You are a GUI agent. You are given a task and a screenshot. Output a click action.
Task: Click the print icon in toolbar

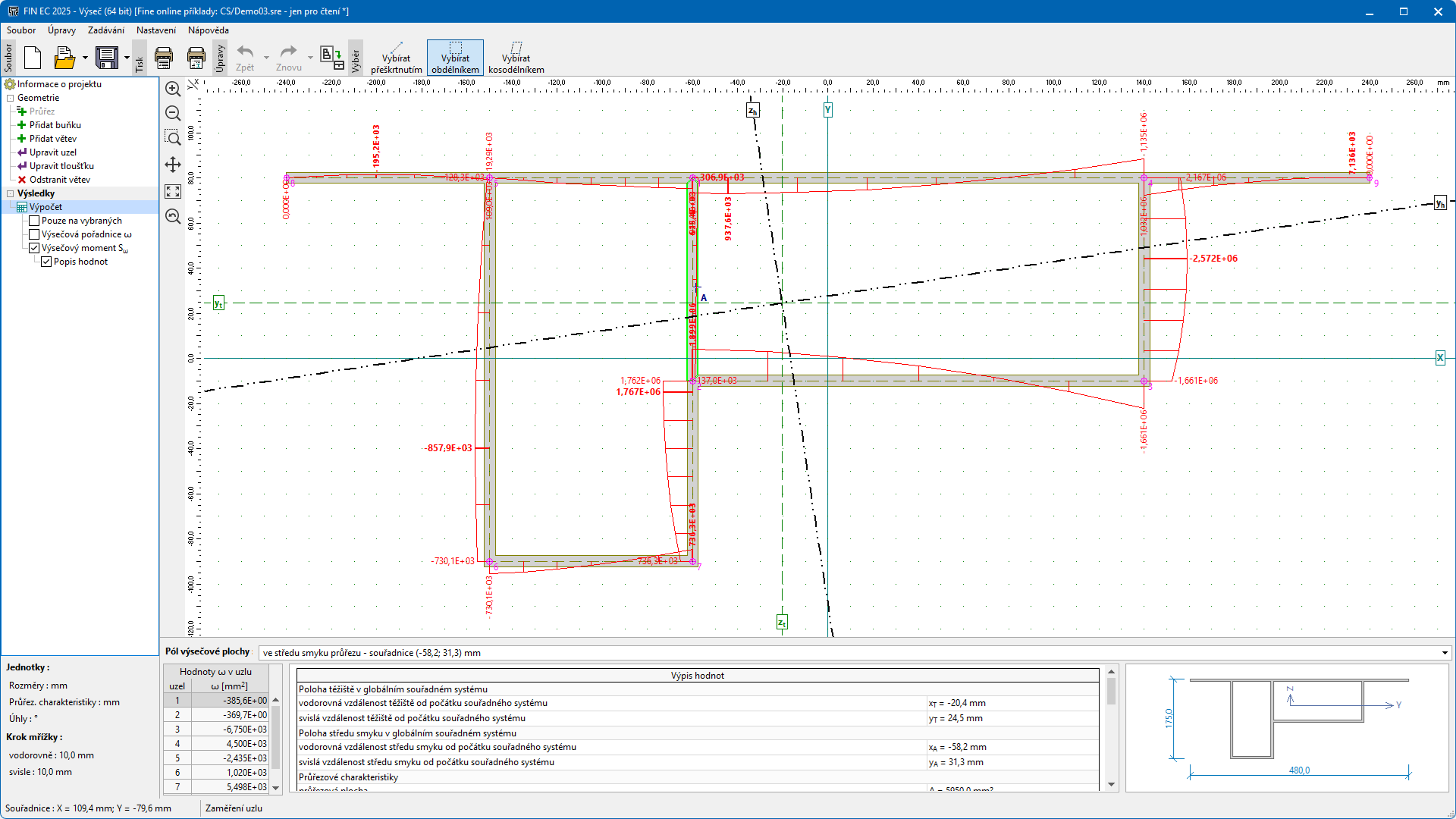[164, 58]
